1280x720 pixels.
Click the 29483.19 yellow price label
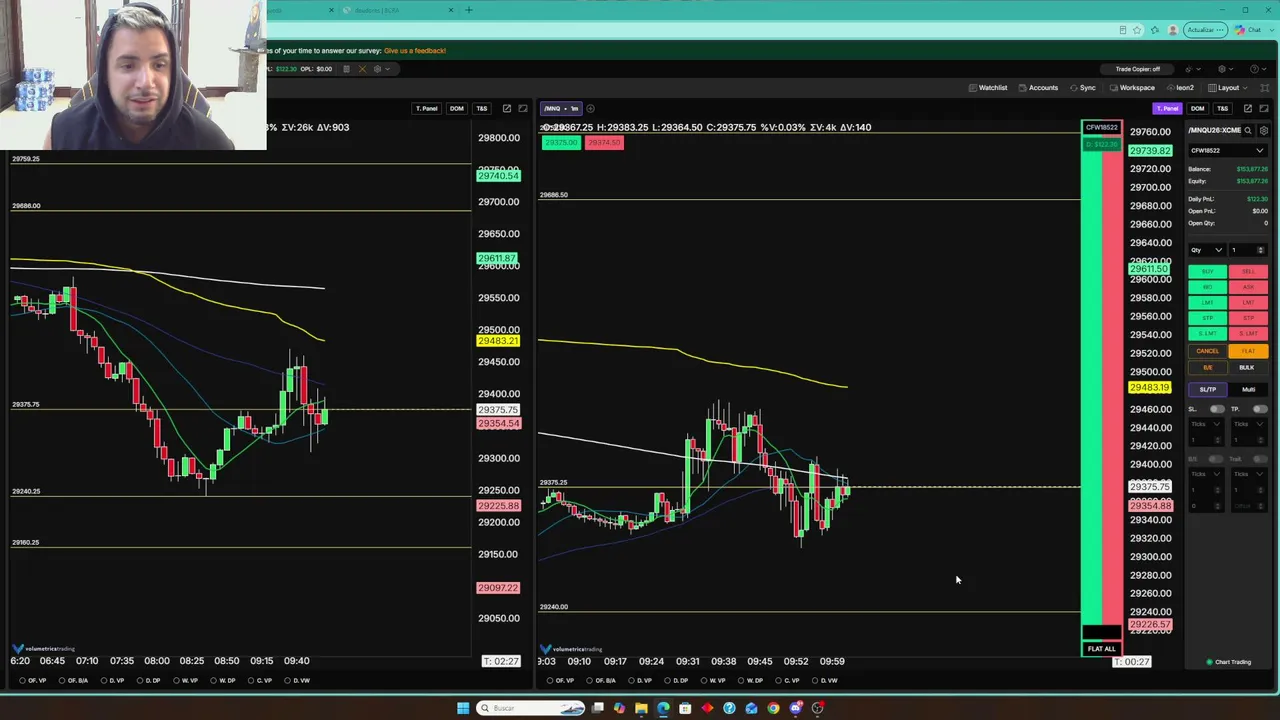coord(1149,387)
